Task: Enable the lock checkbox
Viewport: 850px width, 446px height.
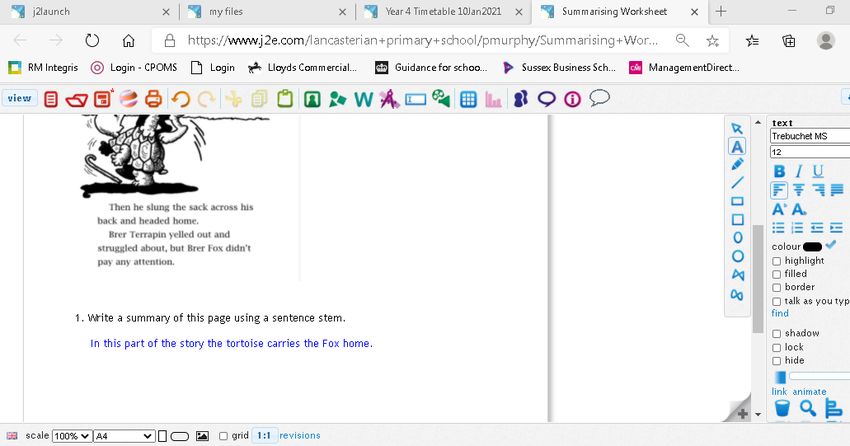Action: point(776,347)
